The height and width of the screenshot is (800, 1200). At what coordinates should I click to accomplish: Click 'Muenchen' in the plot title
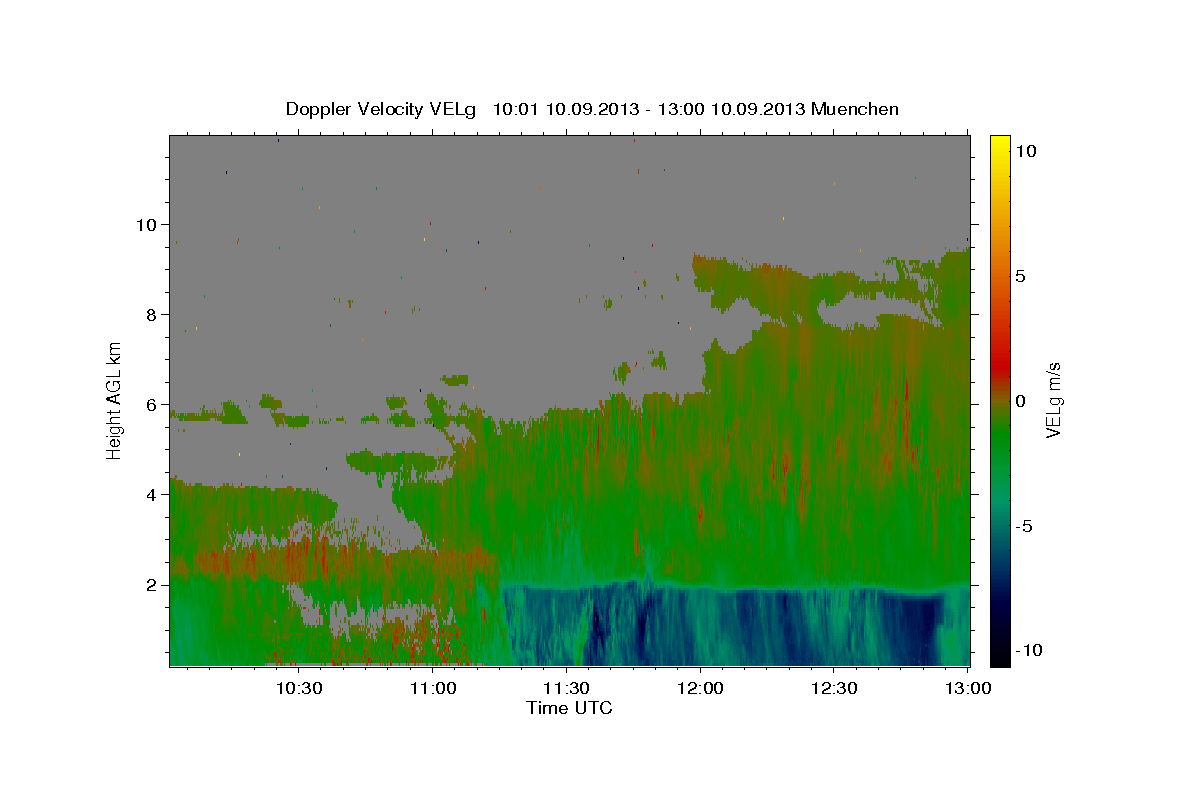pos(856,109)
